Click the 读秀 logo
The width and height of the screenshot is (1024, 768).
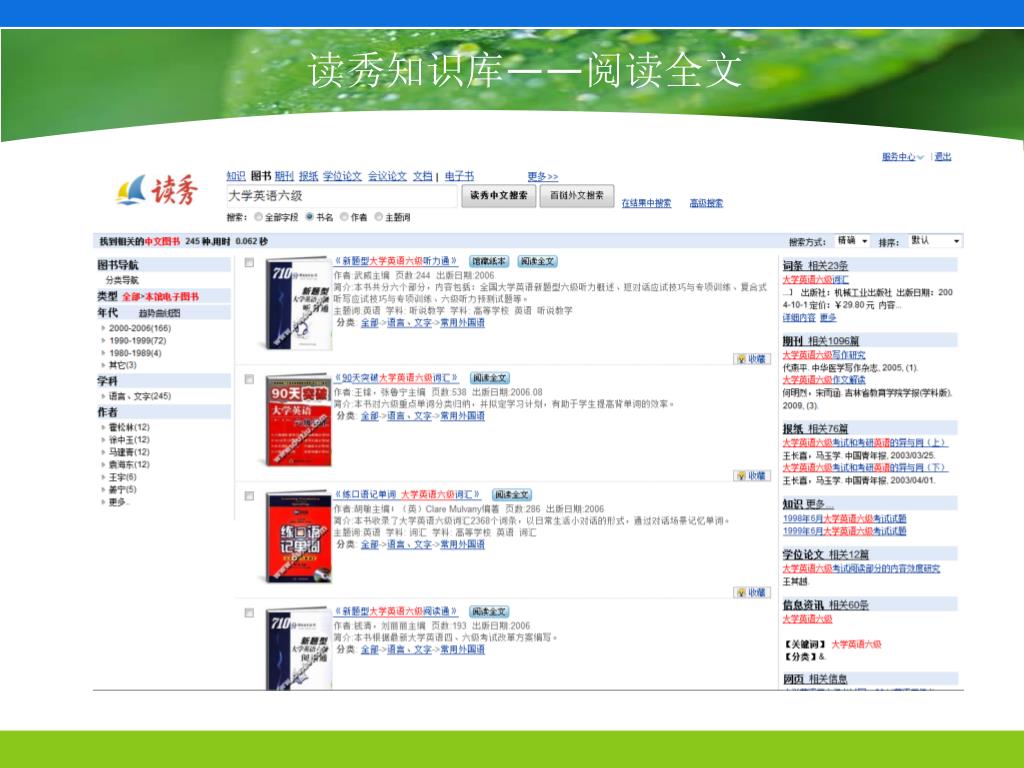click(157, 190)
